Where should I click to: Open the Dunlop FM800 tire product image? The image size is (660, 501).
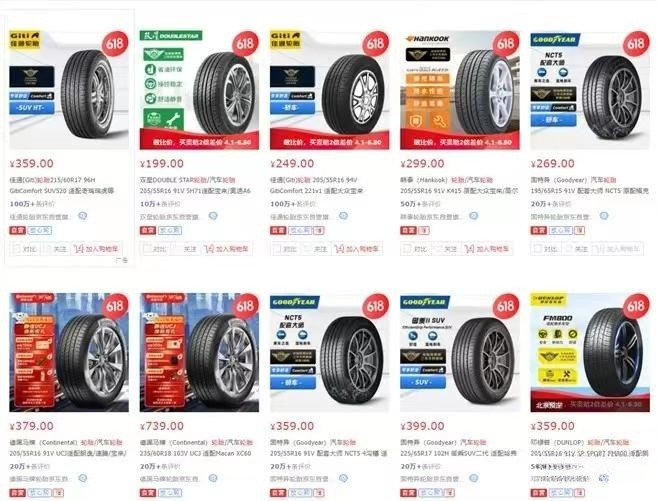(x=590, y=352)
